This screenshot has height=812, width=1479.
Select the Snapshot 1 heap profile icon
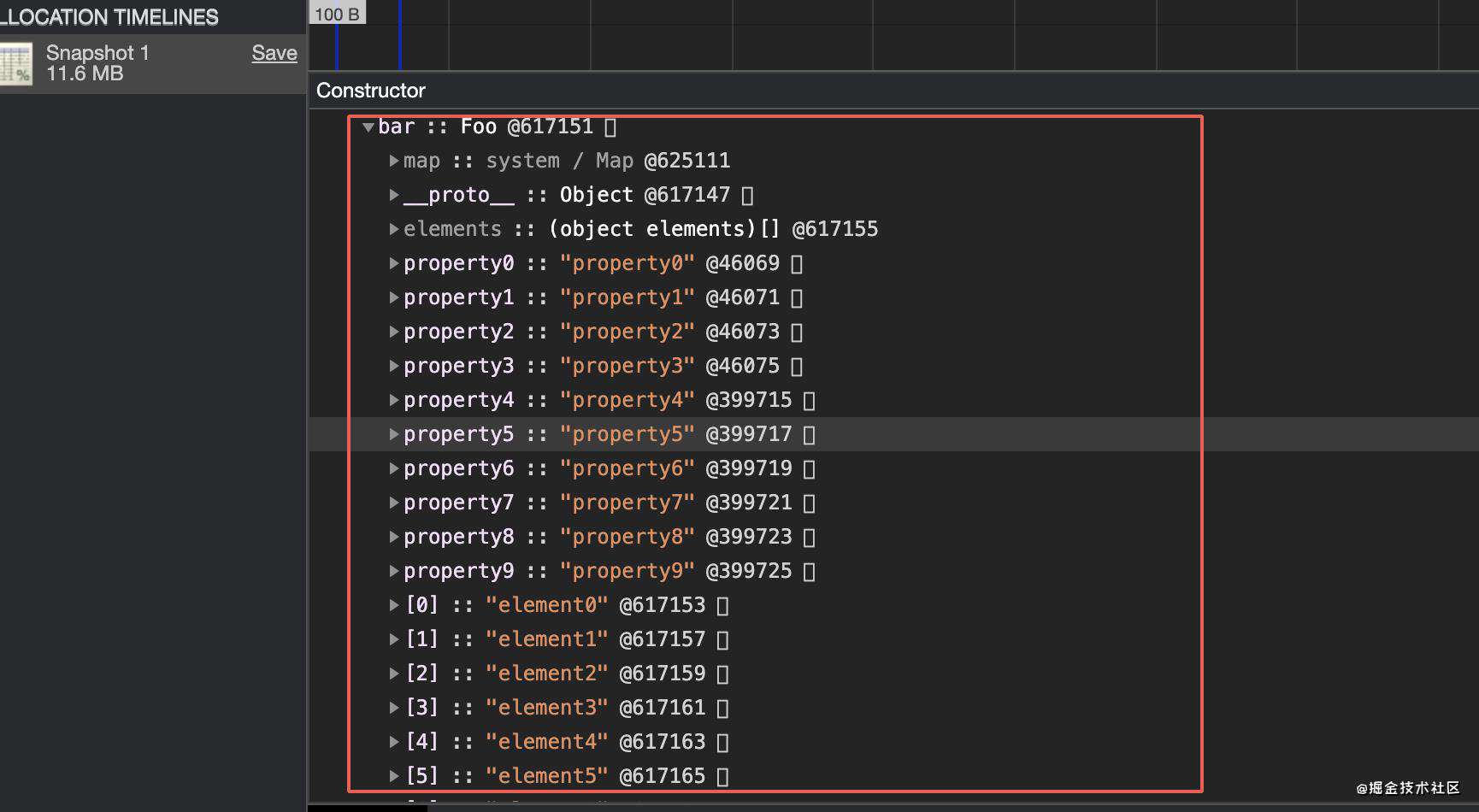pos(16,64)
